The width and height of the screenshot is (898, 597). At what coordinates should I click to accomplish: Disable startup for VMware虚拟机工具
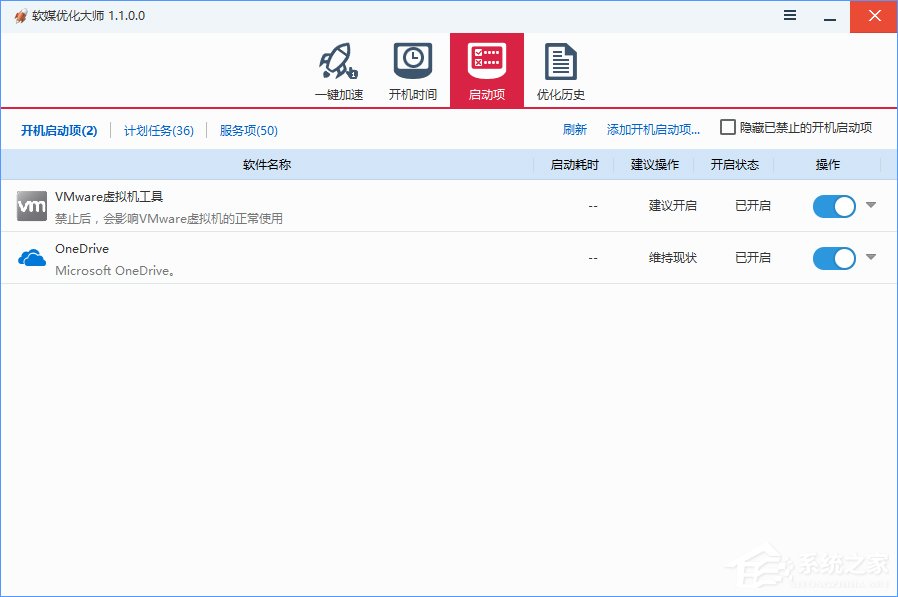[833, 206]
